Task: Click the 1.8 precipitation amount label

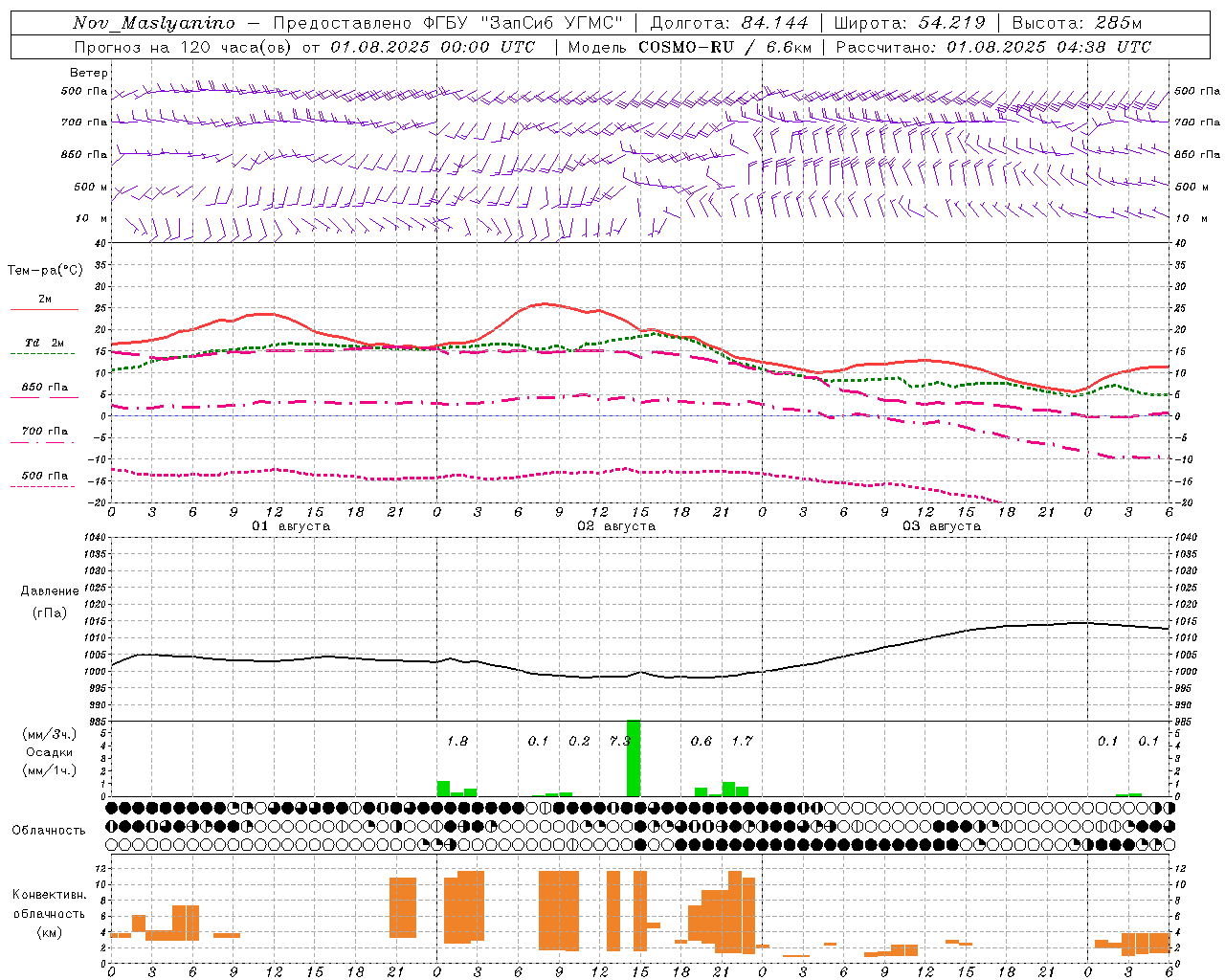Action: [457, 741]
